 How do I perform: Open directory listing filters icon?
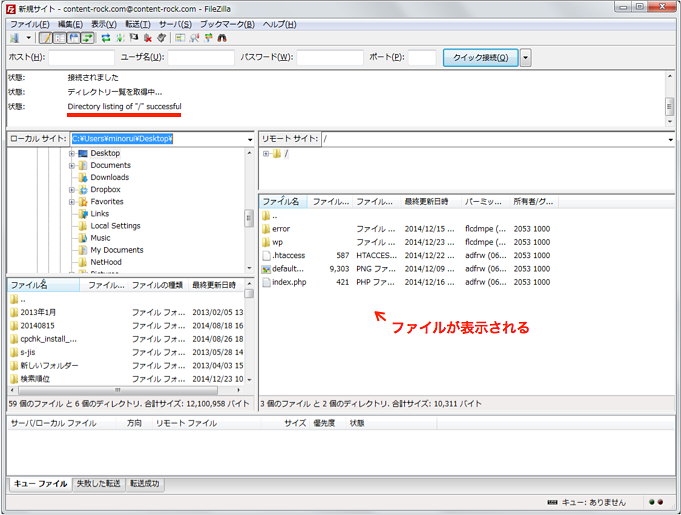(180, 38)
